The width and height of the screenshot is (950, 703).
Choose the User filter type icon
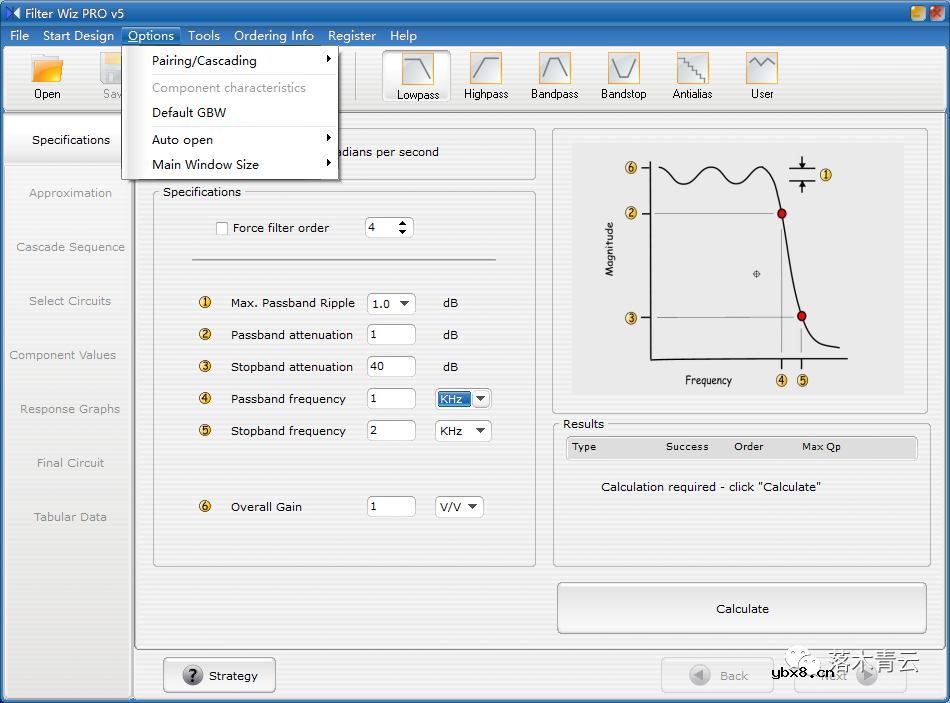762,70
